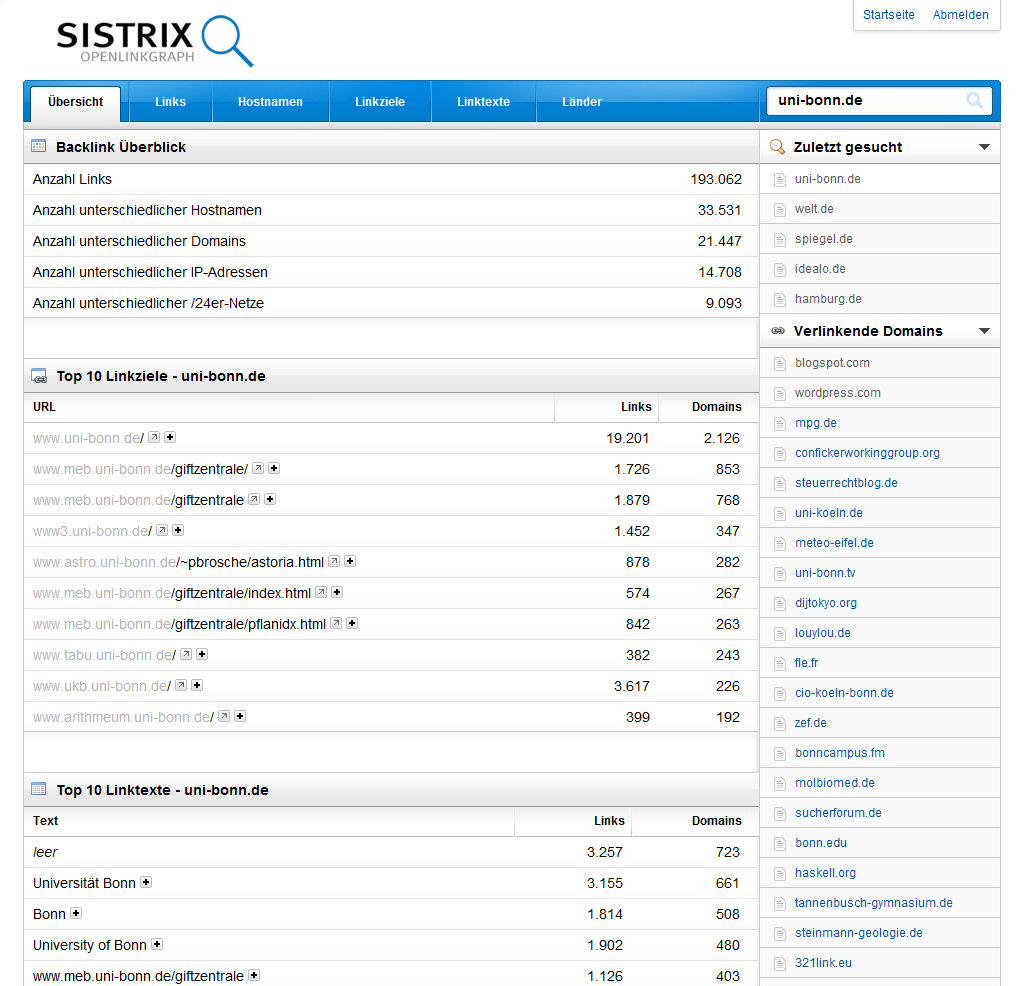
Task: Click page icon beside blogspot.com
Action: (780, 363)
